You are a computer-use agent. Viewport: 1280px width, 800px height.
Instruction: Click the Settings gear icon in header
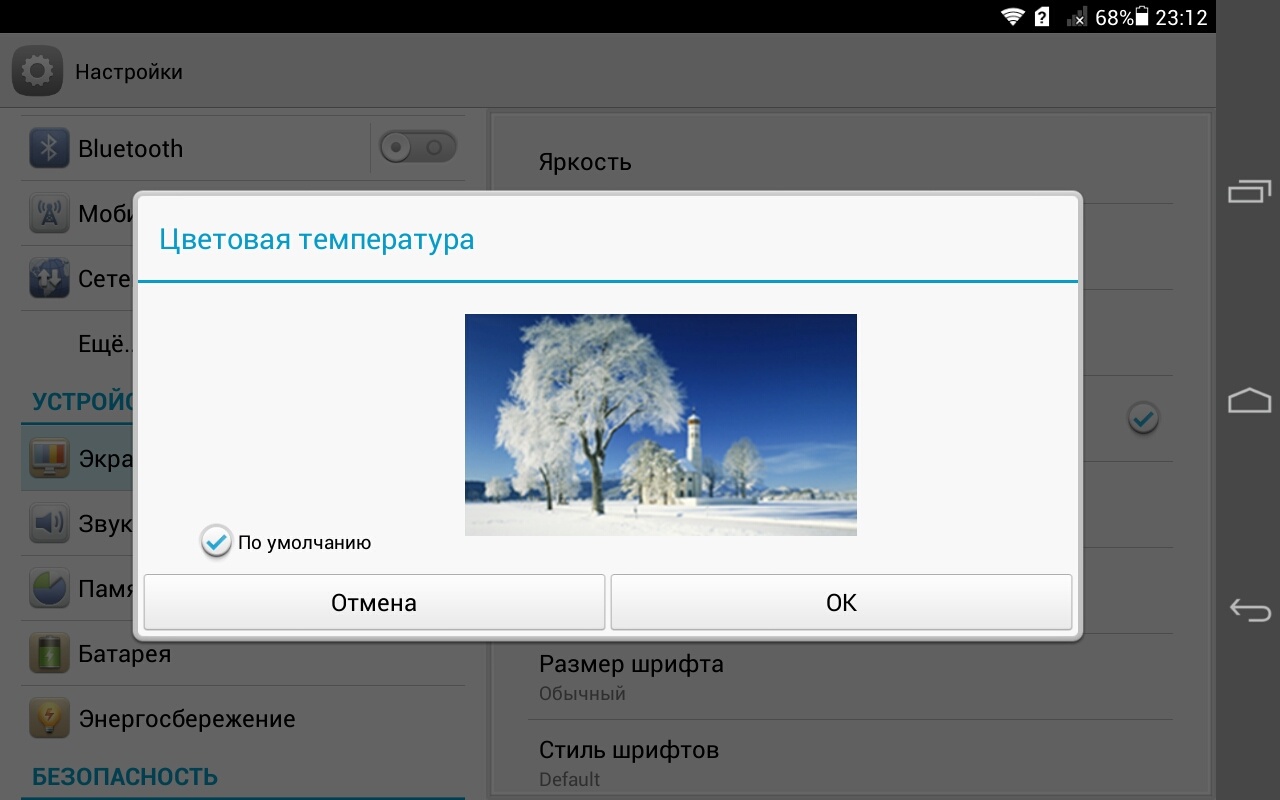(x=37, y=71)
